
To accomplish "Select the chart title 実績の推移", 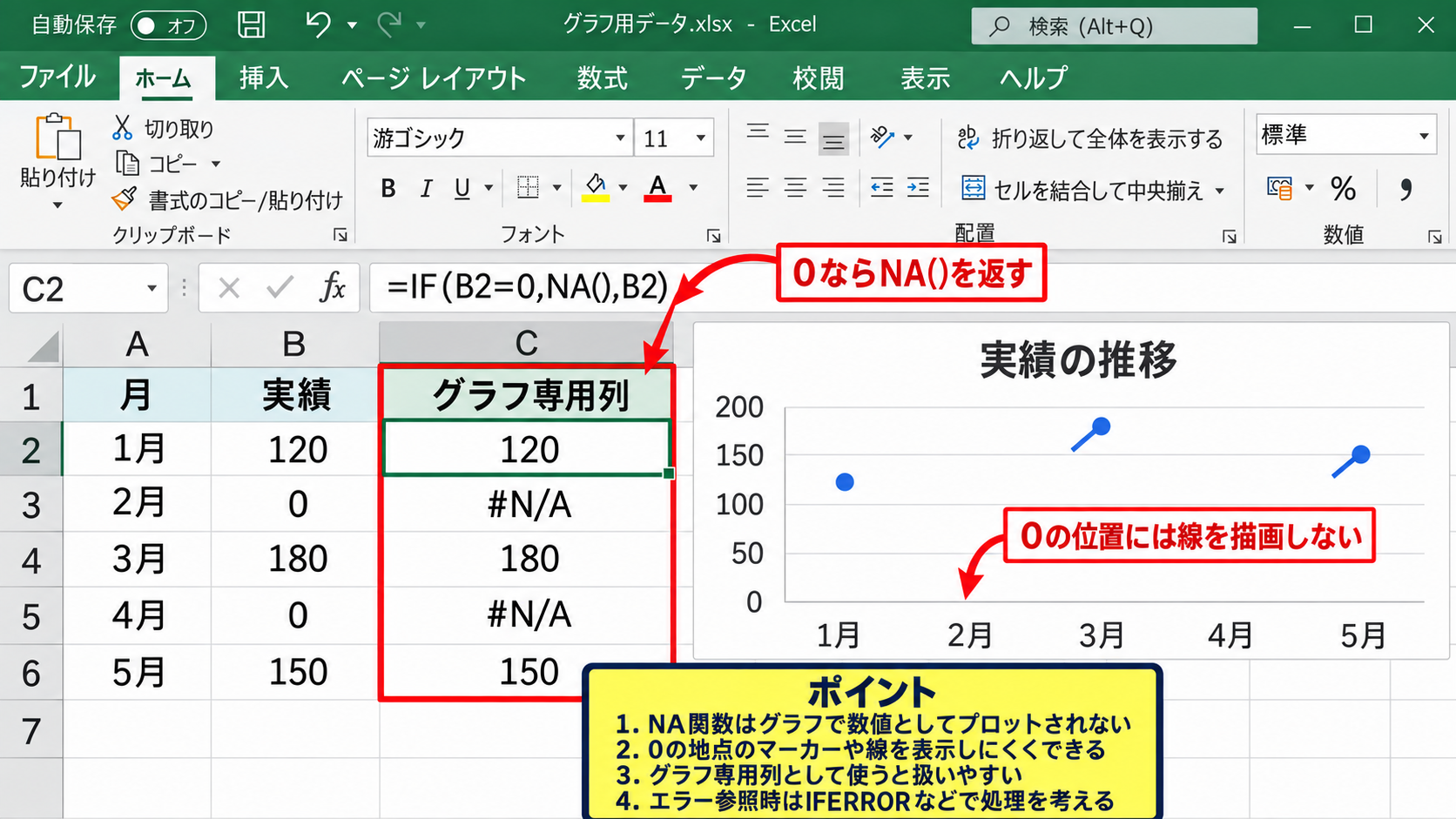I will [1078, 359].
